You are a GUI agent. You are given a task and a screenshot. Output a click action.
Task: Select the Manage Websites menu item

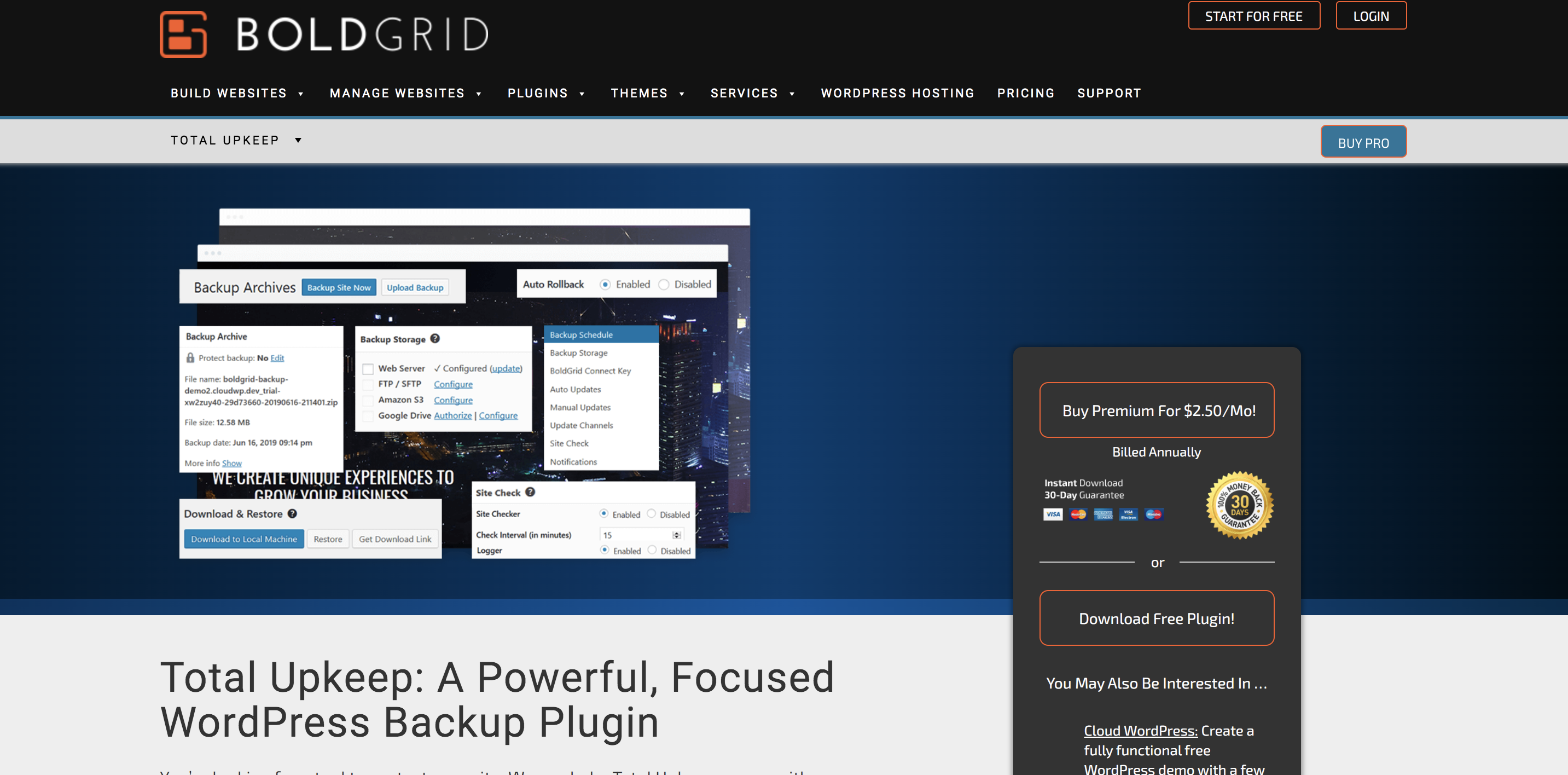(x=404, y=93)
